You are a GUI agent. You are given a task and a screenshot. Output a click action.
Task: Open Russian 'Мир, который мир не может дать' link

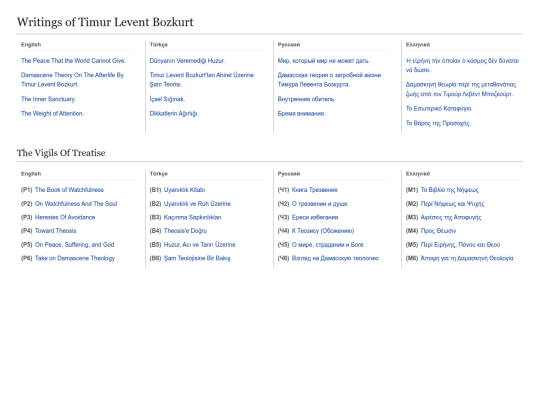coord(324,61)
